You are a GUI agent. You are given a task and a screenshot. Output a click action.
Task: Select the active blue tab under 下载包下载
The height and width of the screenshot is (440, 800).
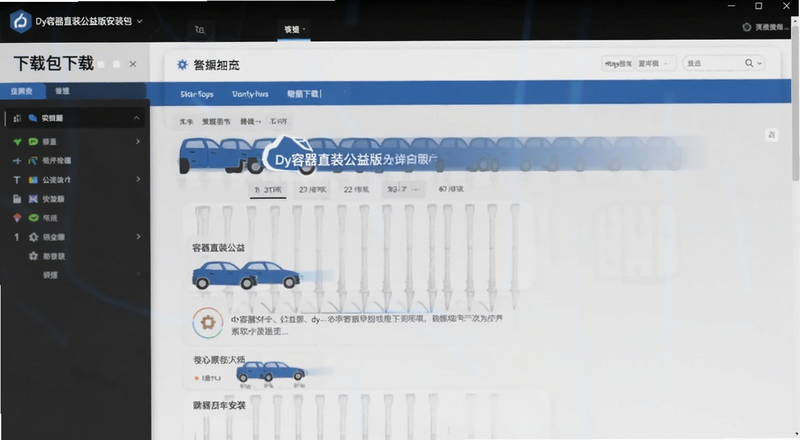tap(22, 91)
